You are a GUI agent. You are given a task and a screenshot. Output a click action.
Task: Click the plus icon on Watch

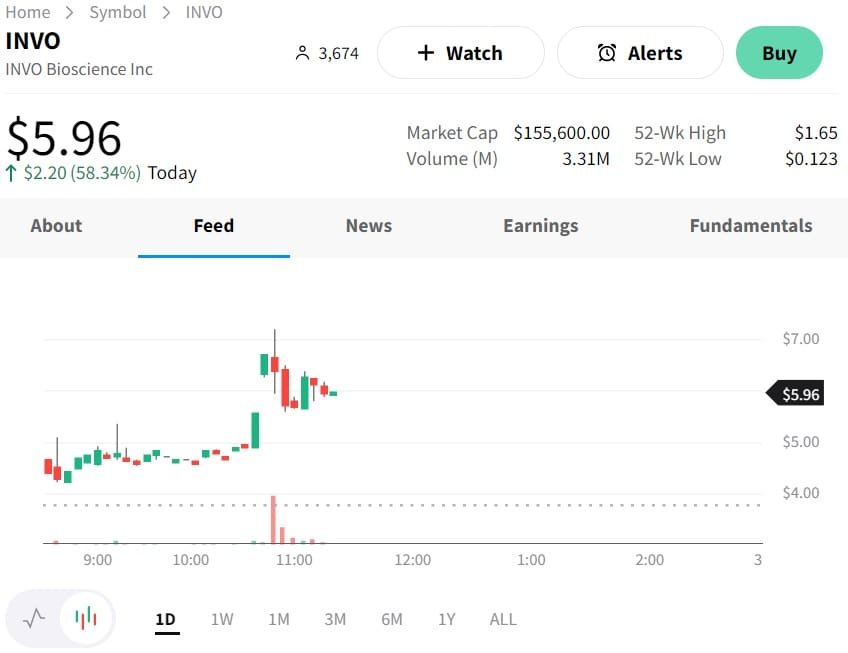point(426,53)
